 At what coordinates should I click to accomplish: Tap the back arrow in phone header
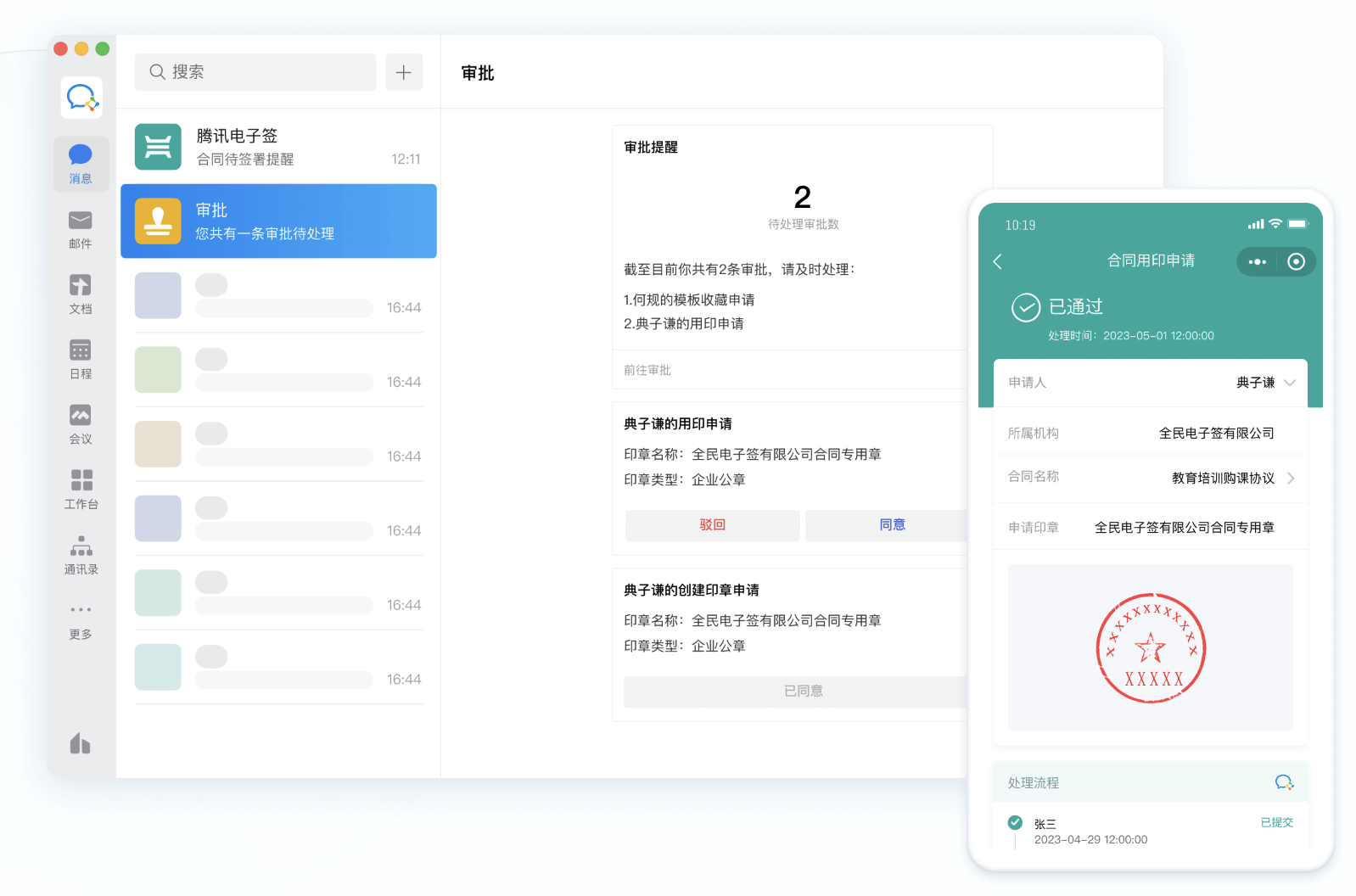click(x=998, y=261)
